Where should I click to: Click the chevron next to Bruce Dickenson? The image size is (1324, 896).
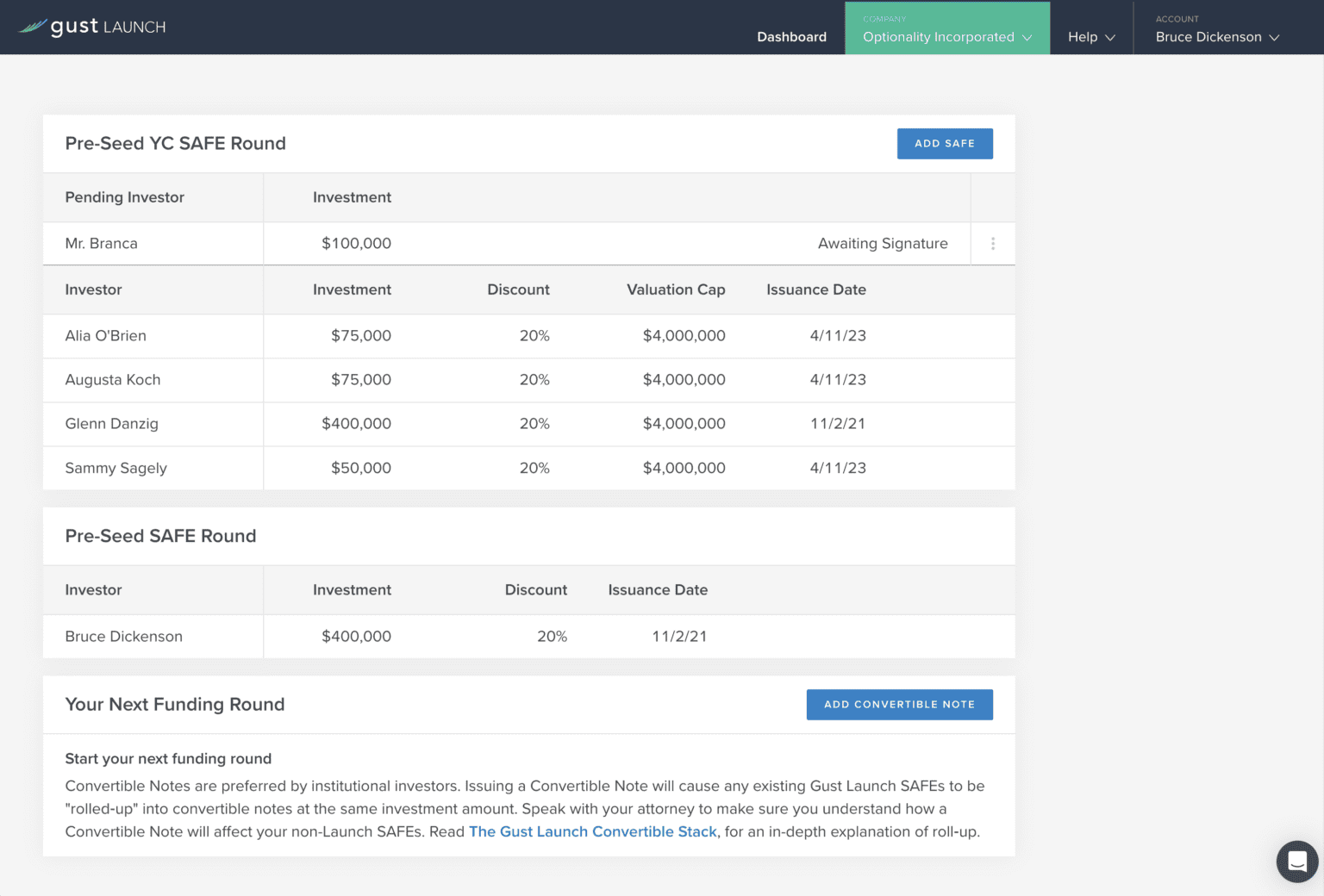[1275, 37]
